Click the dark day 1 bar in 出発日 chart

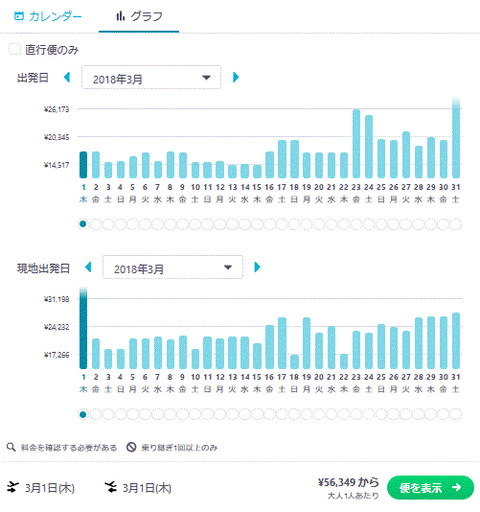click(x=83, y=165)
